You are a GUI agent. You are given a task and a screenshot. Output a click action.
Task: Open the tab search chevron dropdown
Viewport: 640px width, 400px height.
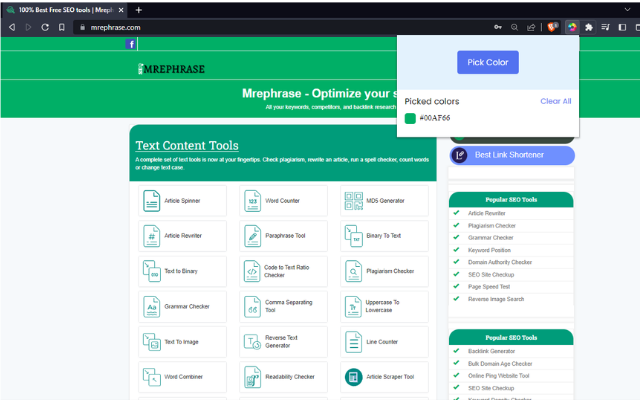pyautogui.click(x=627, y=9)
